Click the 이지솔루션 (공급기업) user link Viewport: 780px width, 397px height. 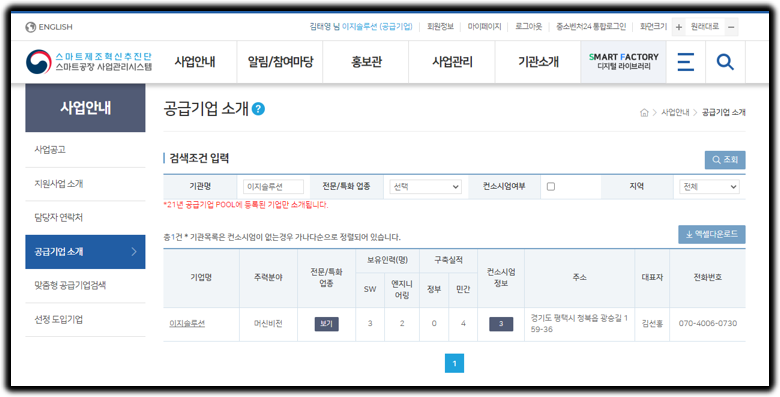click(377, 27)
